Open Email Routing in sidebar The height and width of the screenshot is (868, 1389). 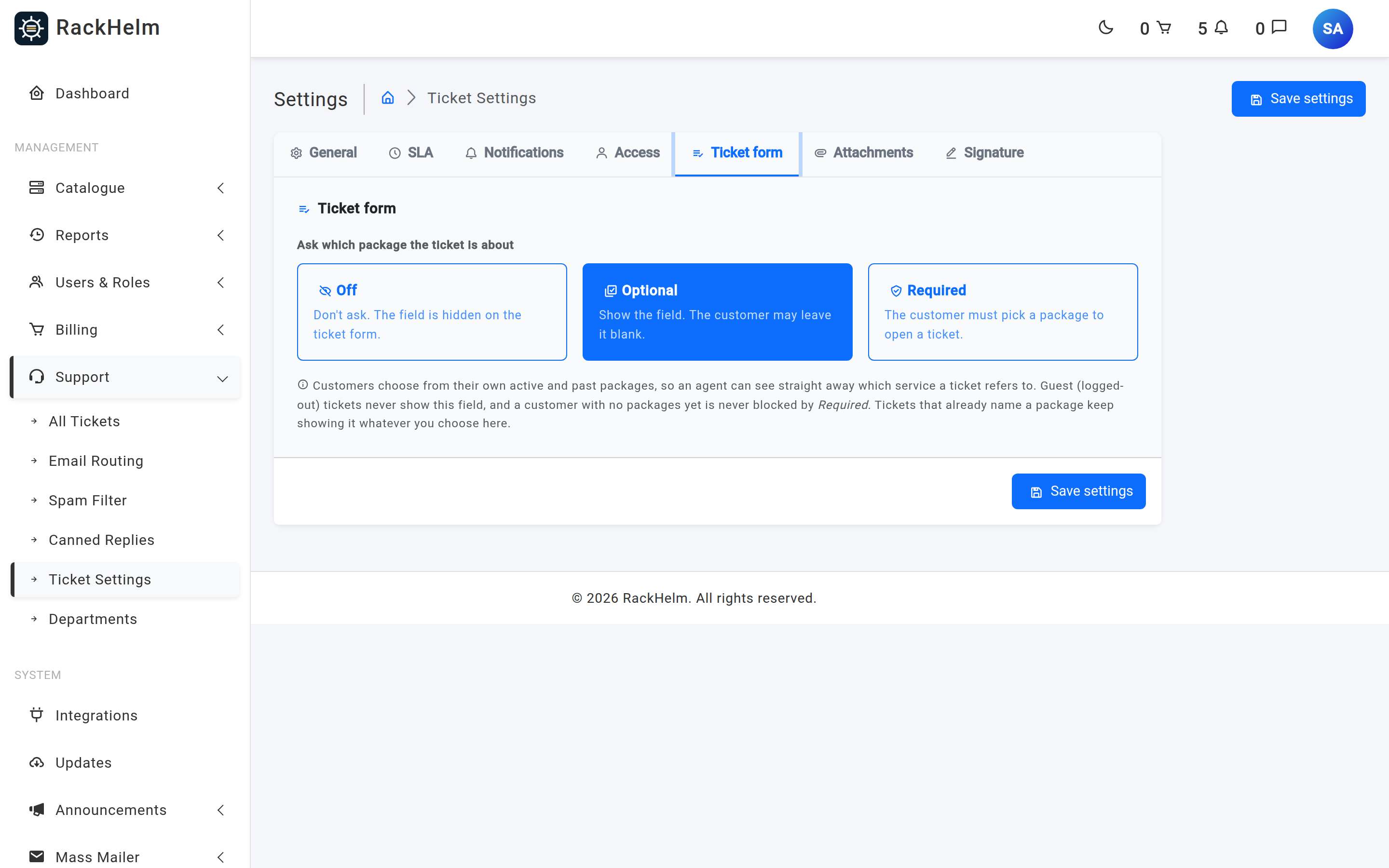point(96,461)
